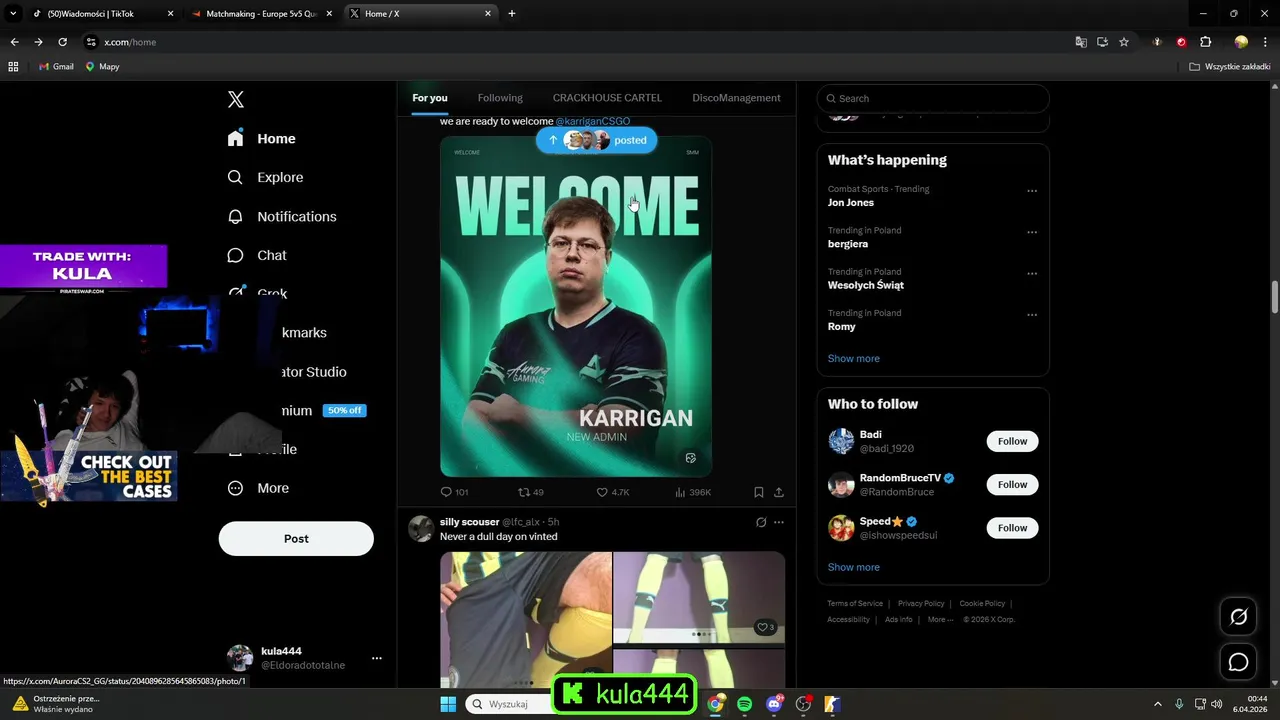Open Chrome three-dot menu
This screenshot has height=720, width=1280.
[1265, 42]
